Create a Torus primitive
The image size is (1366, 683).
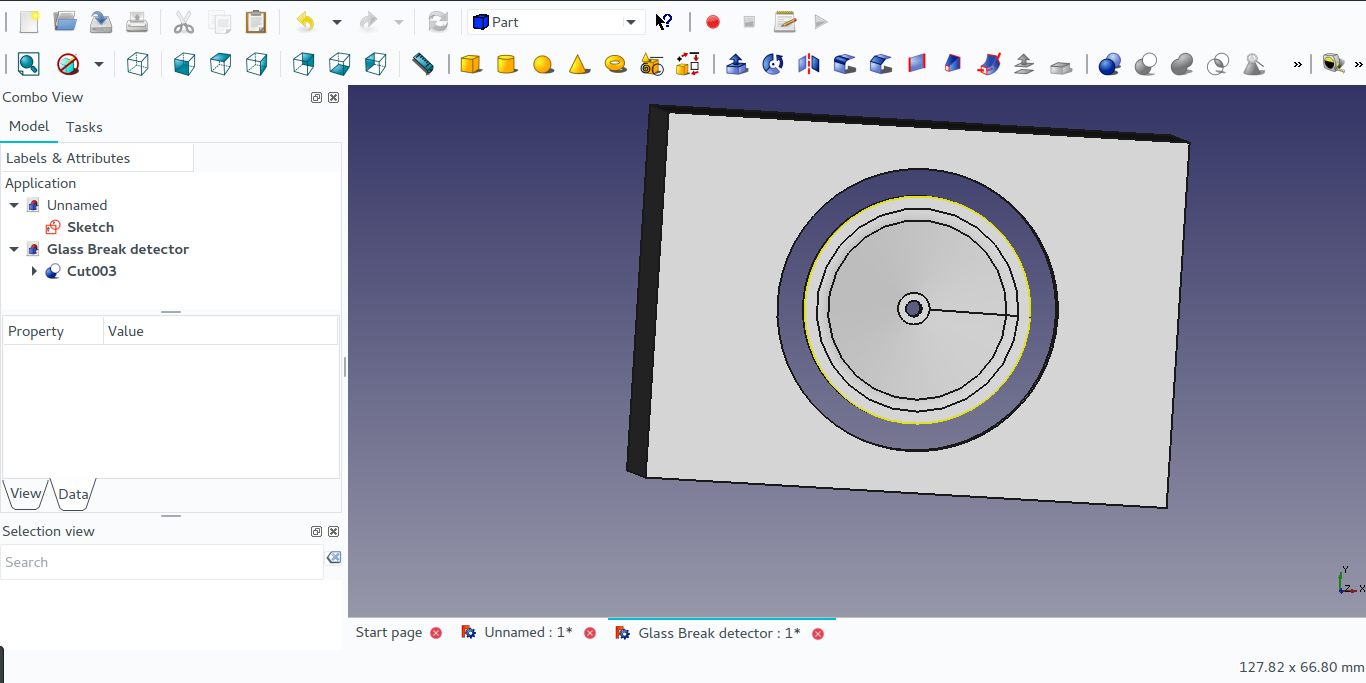tap(616, 63)
